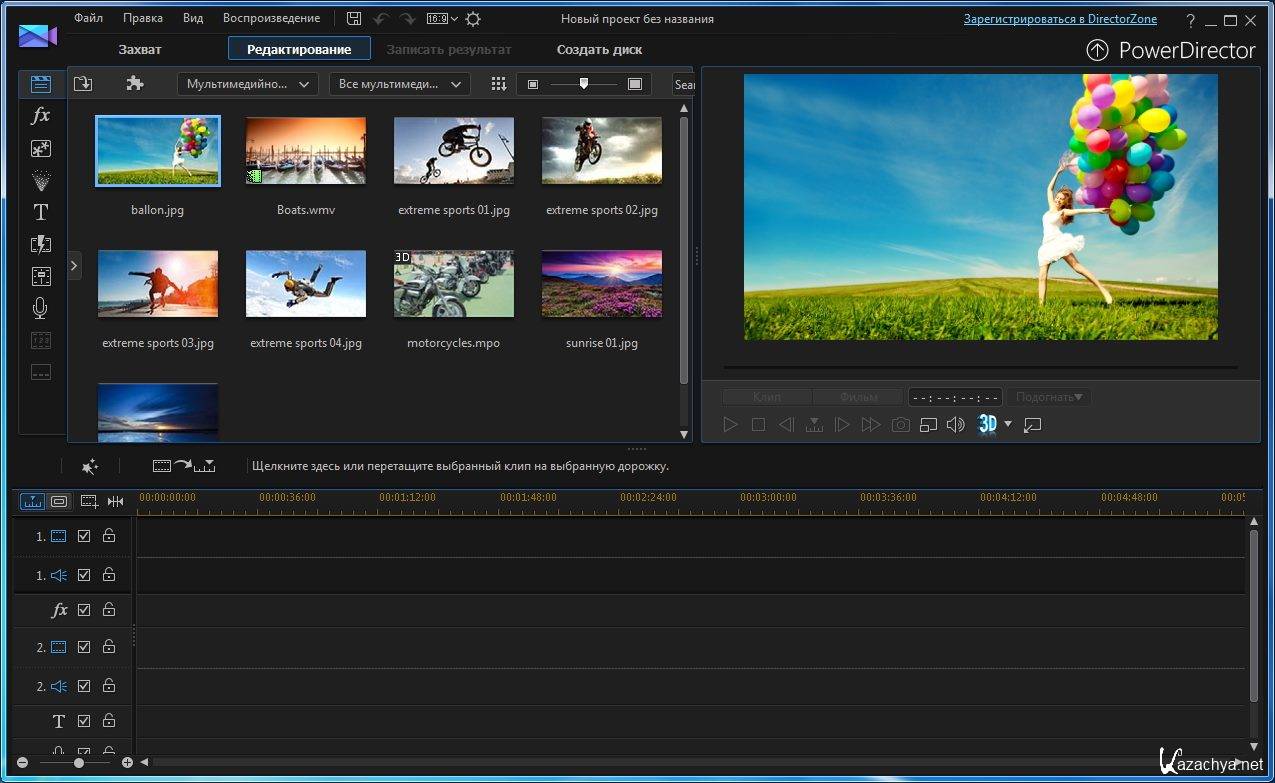This screenshot has height=783, width=1275.
Task: Click the Magic tools wand icon
Action: [x=89, y=466]
